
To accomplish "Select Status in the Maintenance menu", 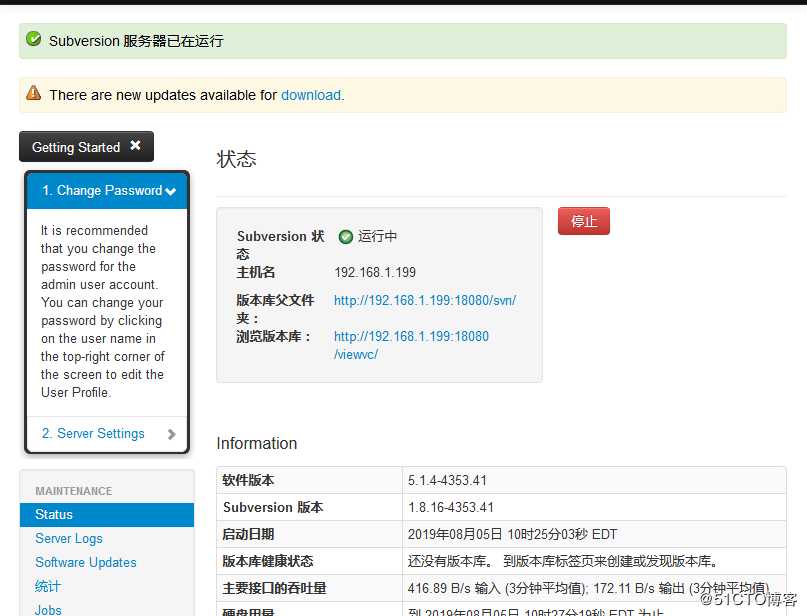I will (107, 515).
